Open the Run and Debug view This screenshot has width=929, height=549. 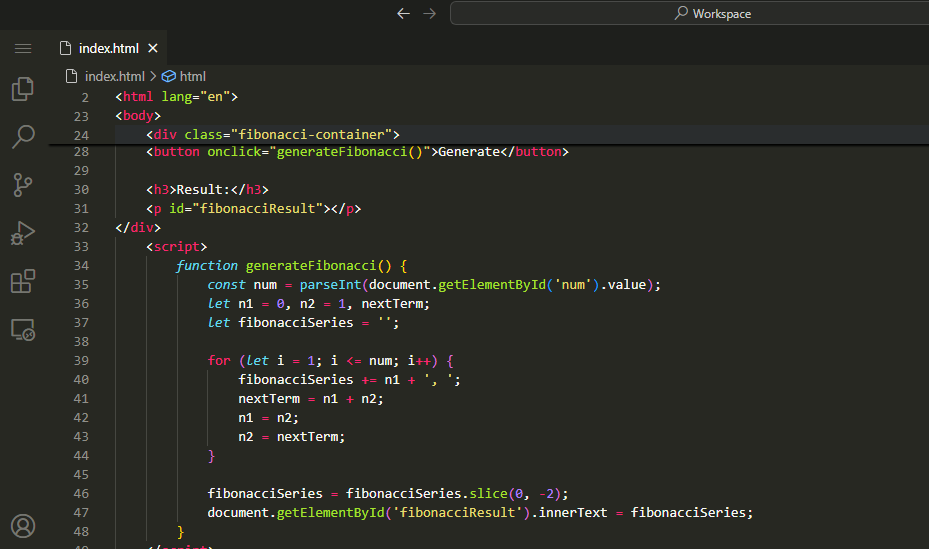(x=23, y=233)
